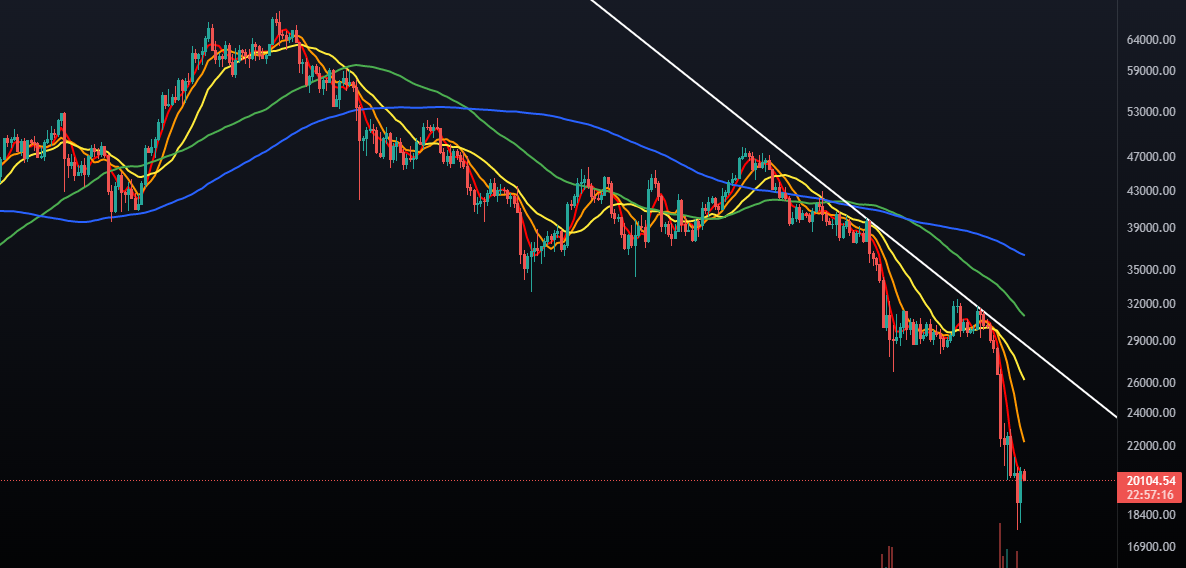1186x568 pixels.
Task: Click the 22000.00 price axis label
Action: [1149, 445]
